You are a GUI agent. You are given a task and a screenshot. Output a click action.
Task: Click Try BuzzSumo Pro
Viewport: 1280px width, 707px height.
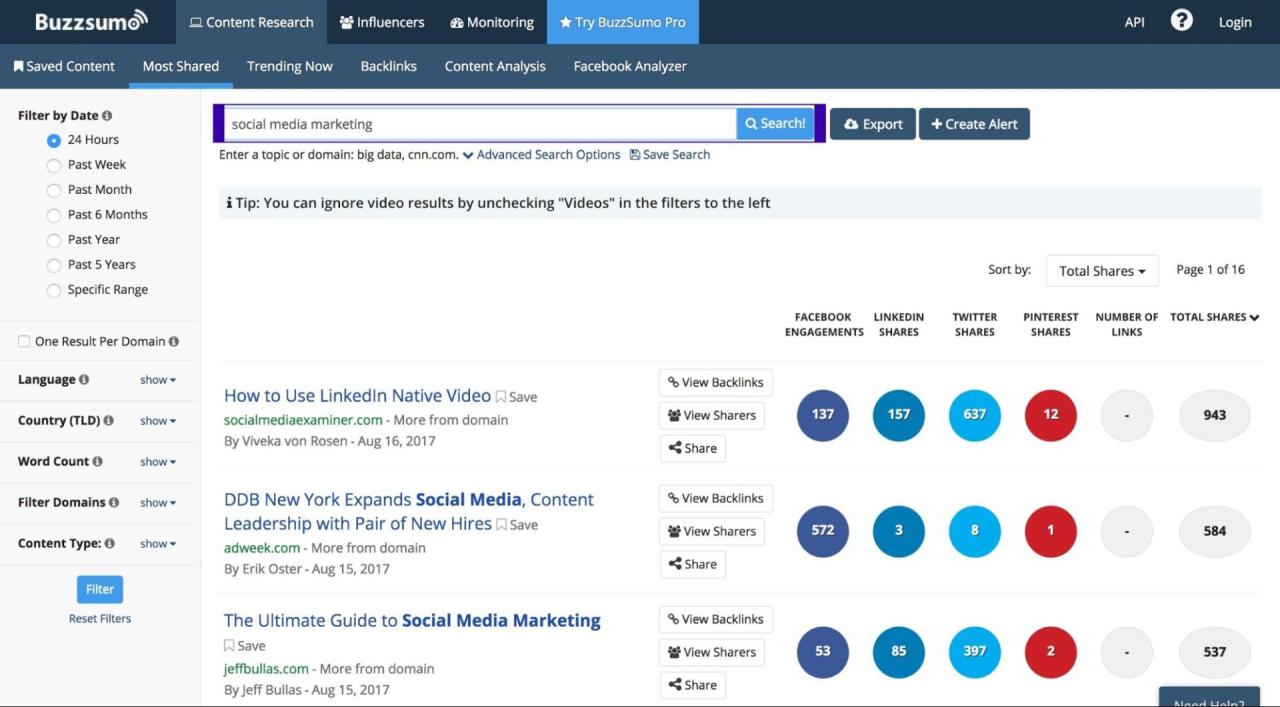(623, 22)
